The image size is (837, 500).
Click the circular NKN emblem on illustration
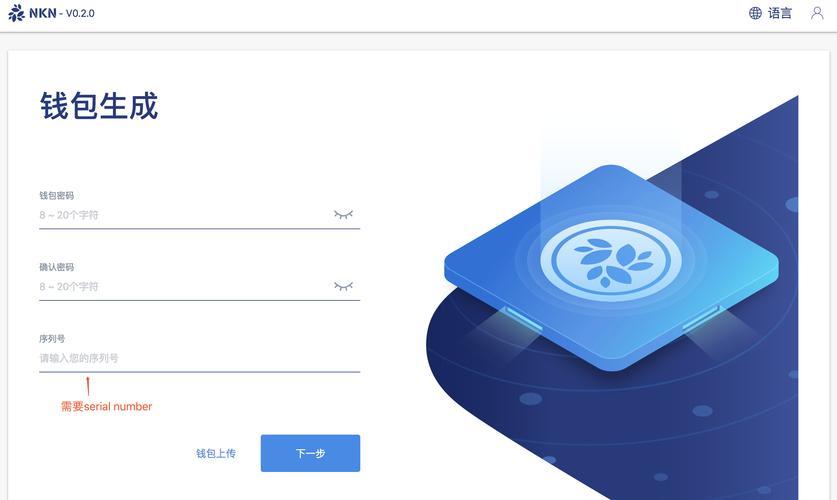[x=611, y=260]
